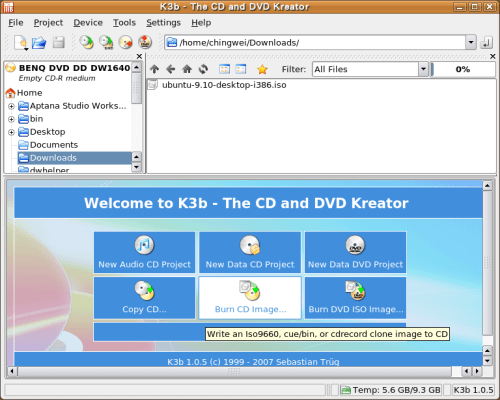Click the K3b 1.0.5 (c) 1999 - 2007 footer
The height and width of the screenshot is (400, 500).
[x=253, y=362]
